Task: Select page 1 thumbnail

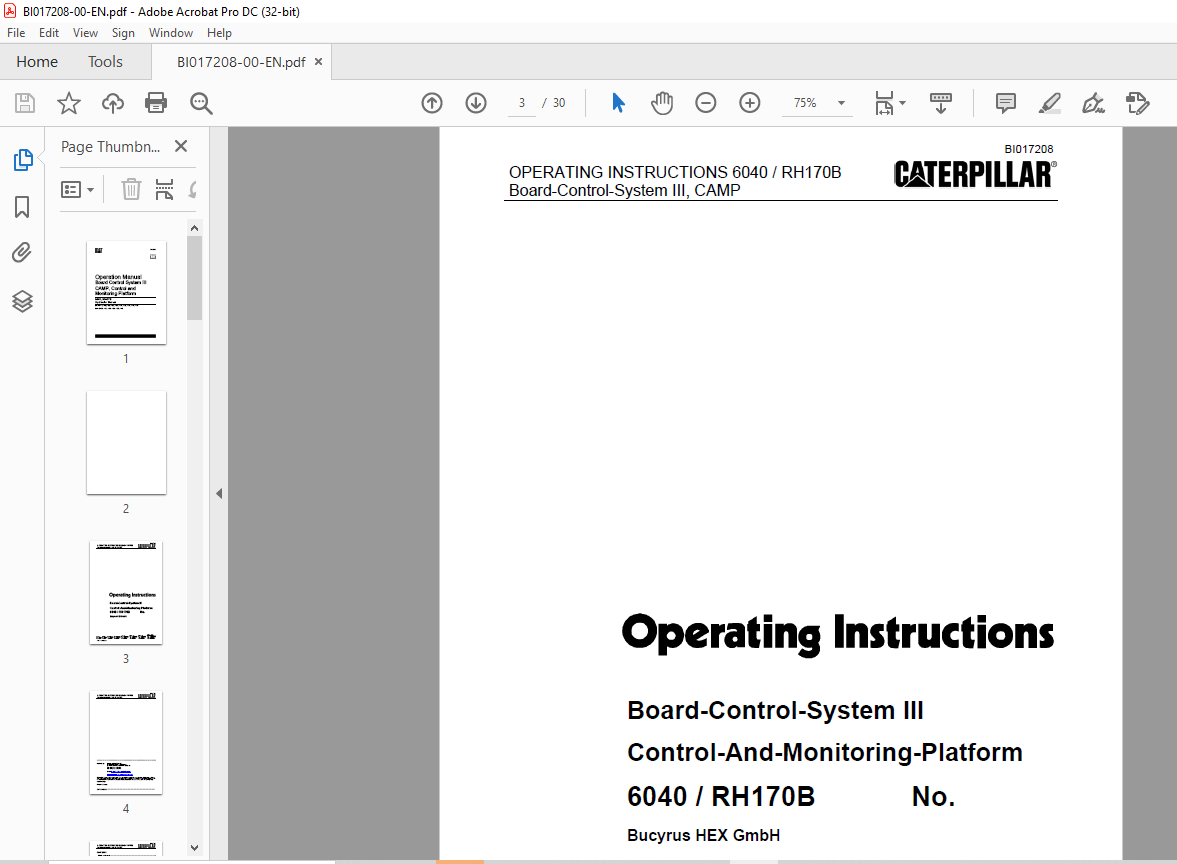Action: click(126, 293)
